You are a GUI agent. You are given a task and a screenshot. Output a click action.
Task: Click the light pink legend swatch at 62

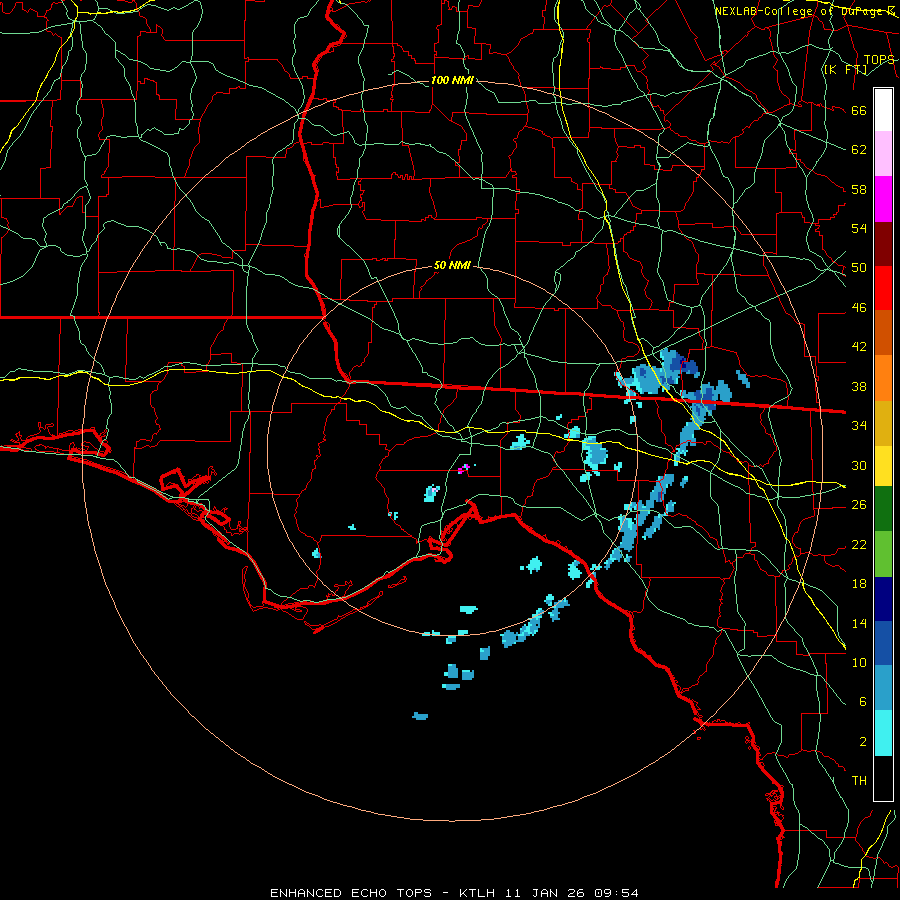(883, 154)
